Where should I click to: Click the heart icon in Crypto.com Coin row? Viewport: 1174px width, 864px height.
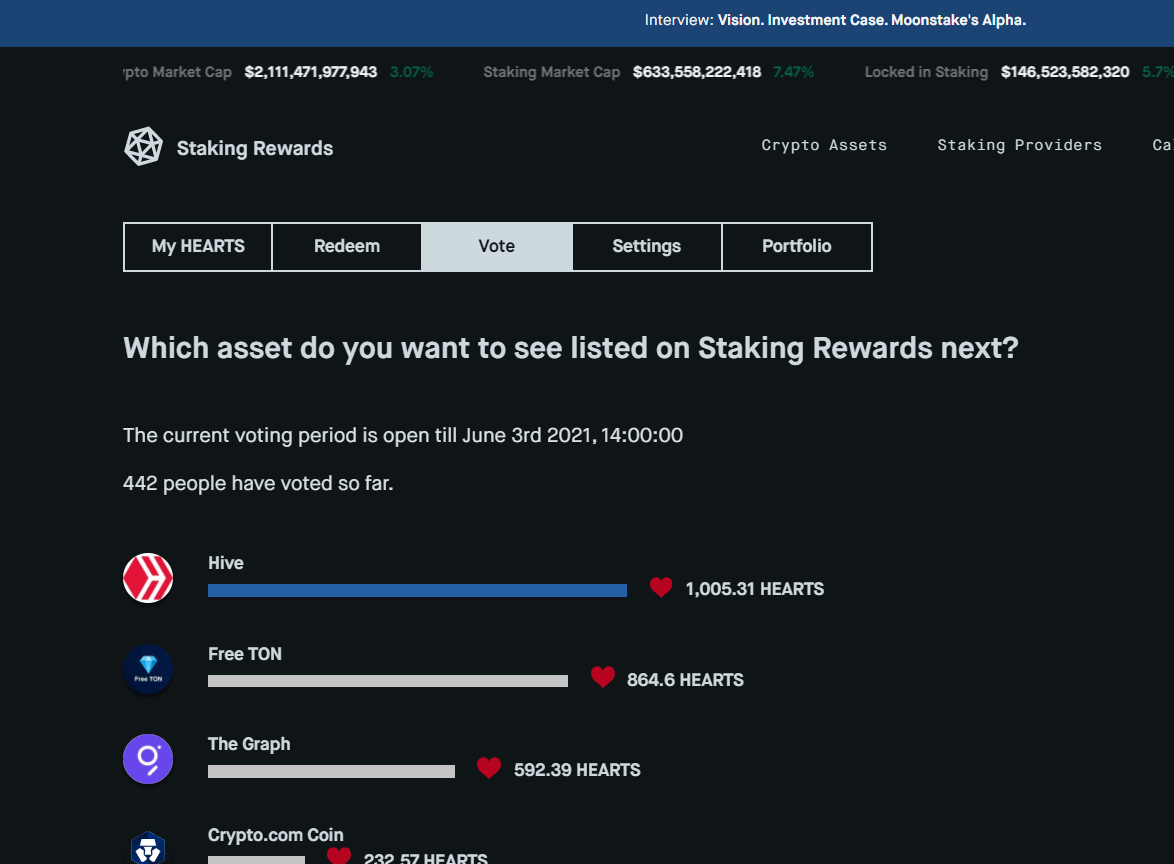click(x=339, y=855)
